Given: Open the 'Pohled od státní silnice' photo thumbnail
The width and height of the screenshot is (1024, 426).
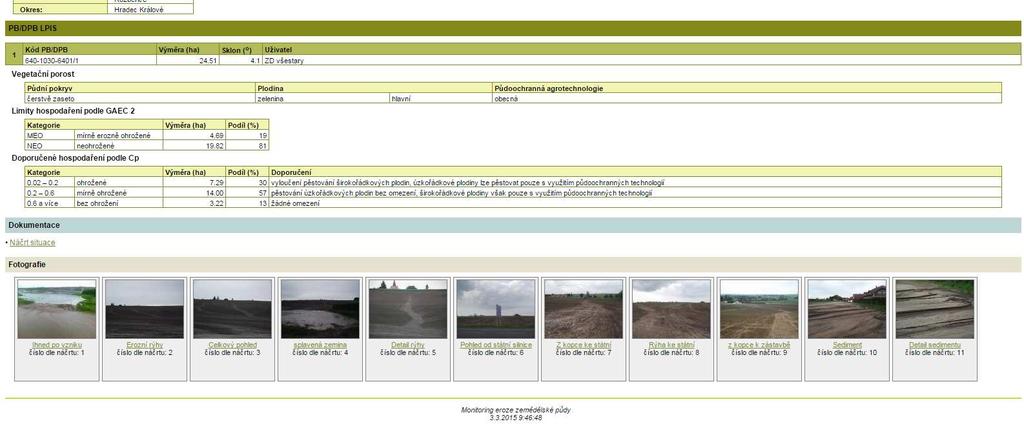Looking at the screenshot, I should [496, 309].
